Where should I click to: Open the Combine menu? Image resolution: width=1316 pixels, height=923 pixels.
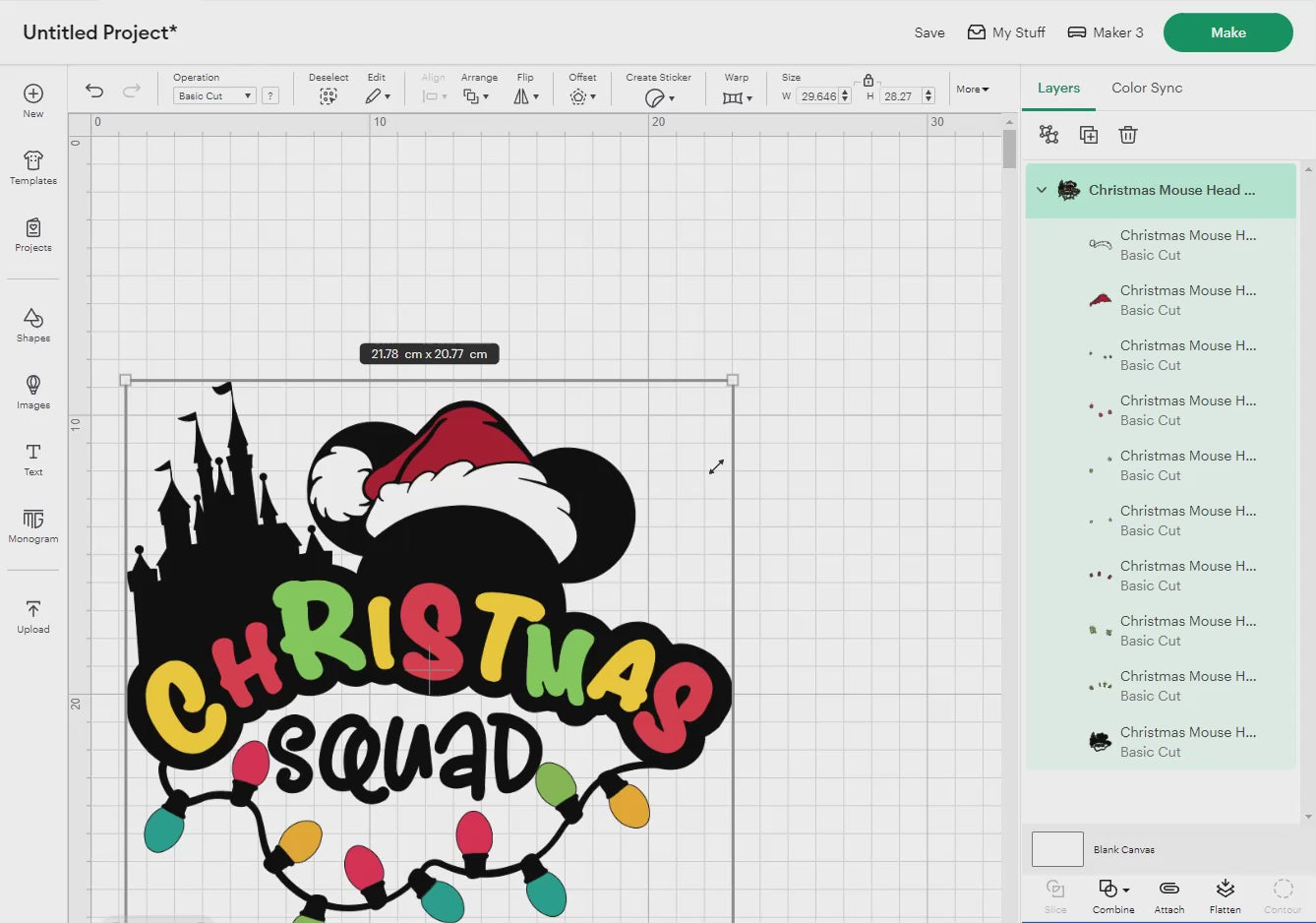(1113, 895)
